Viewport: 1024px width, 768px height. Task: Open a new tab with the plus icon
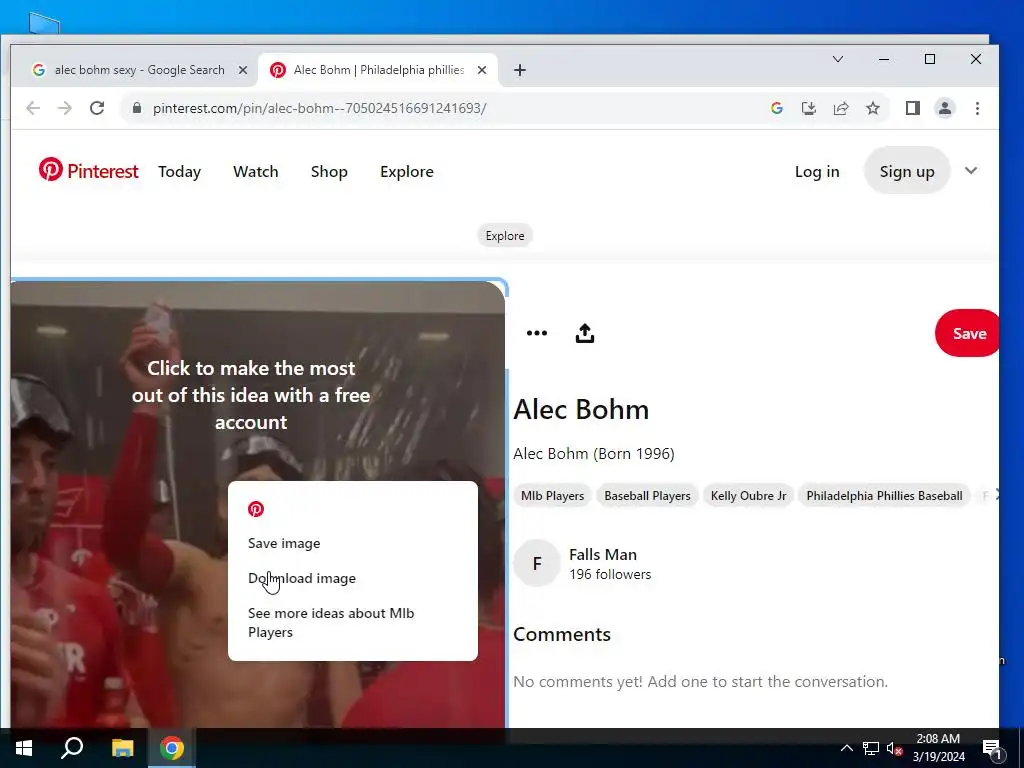pyautogui.click(x=520, y=70)
